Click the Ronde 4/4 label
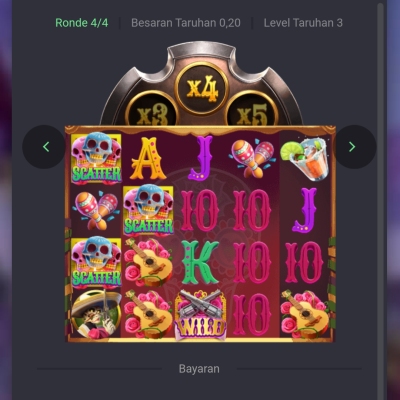Screen dimensions: 400x400 (82, 23)
